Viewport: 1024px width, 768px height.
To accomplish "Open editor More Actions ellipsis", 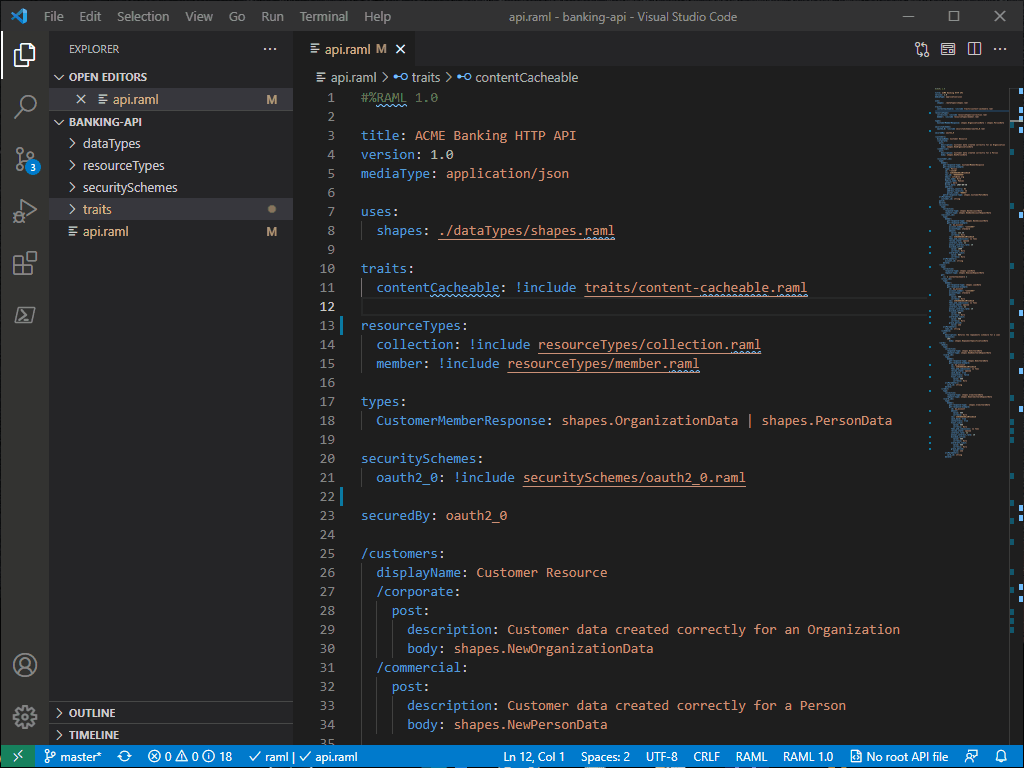I will click(x=1000, y=49).
